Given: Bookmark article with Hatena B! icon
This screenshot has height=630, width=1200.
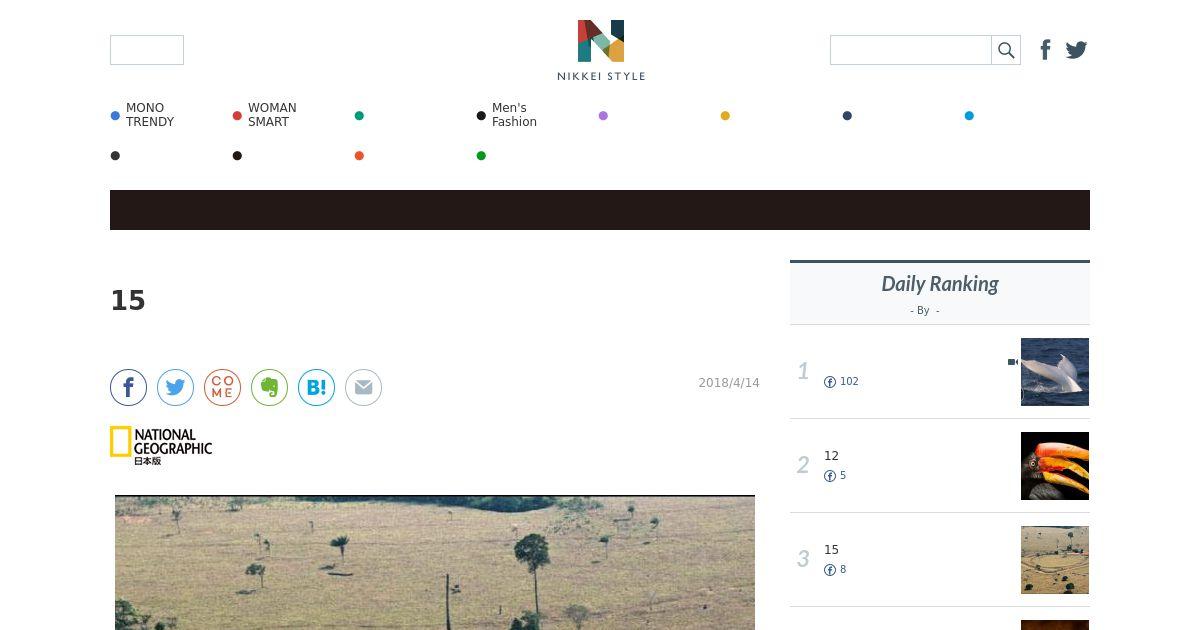Looking at the screenshot, I should pos(316,387).
